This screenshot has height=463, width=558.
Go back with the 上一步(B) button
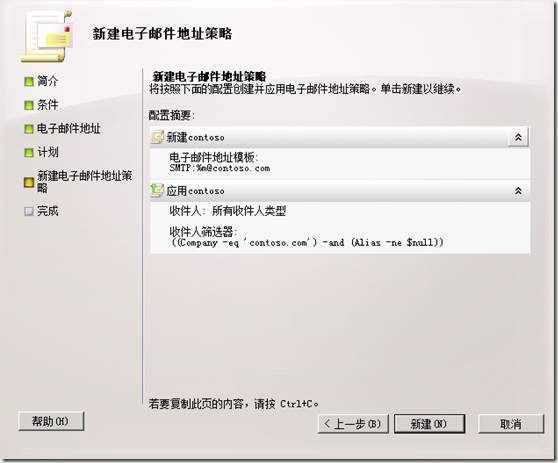[x=353, y=423]
